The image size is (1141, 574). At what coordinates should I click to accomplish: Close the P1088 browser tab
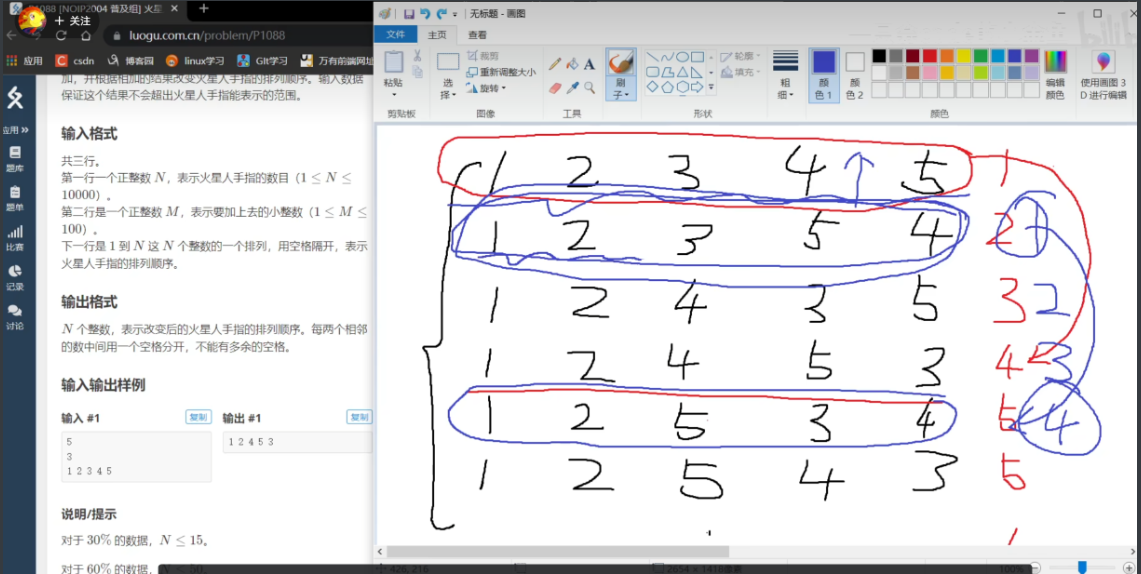click(175, 8)
